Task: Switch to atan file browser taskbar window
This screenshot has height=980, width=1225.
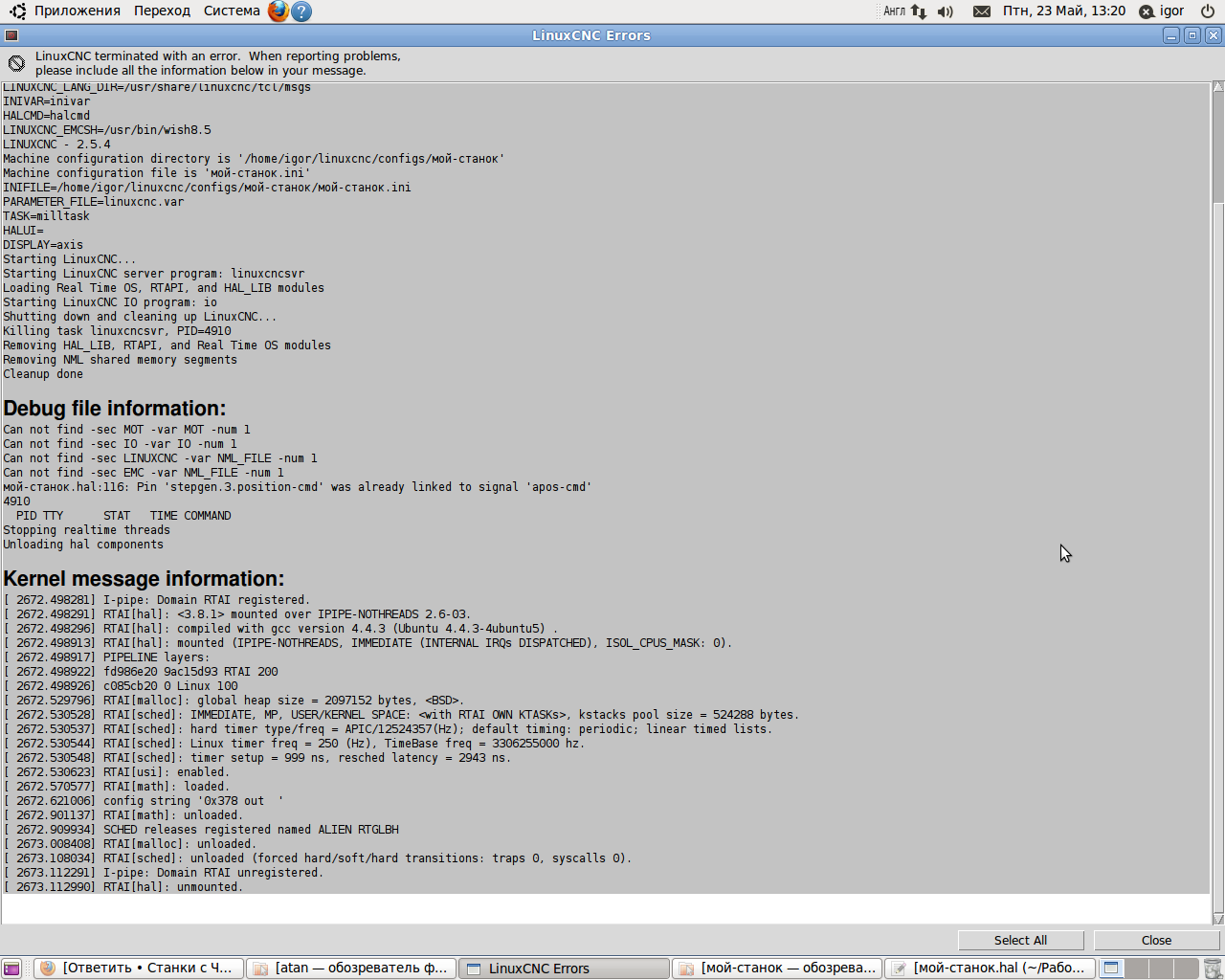Action: [x=352, y=968]
